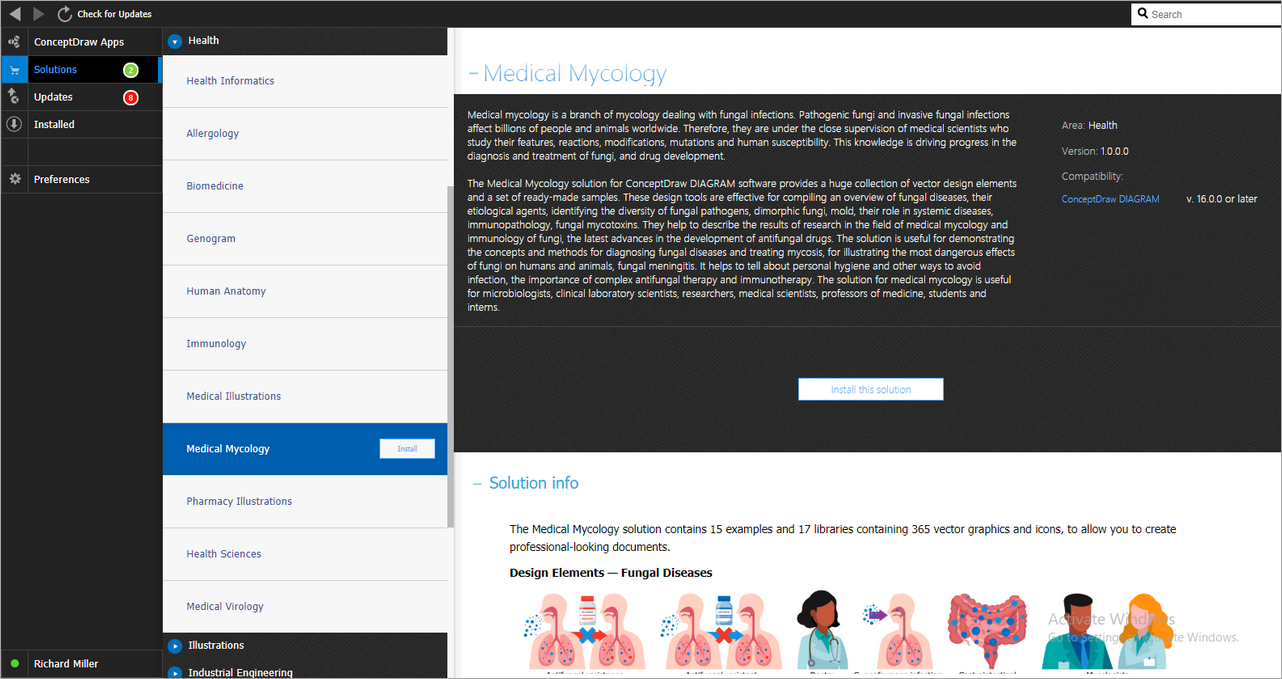Open the Solutions section
Screen dimensions: 1282x679
coord(80,70)
